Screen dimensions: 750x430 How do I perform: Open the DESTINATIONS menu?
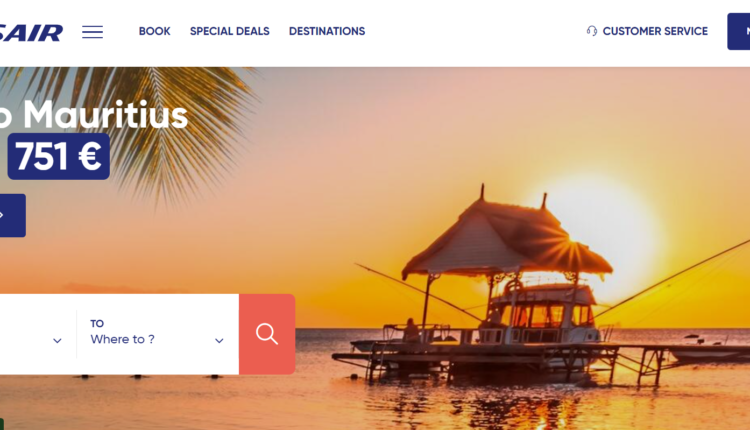coord(327,31)
